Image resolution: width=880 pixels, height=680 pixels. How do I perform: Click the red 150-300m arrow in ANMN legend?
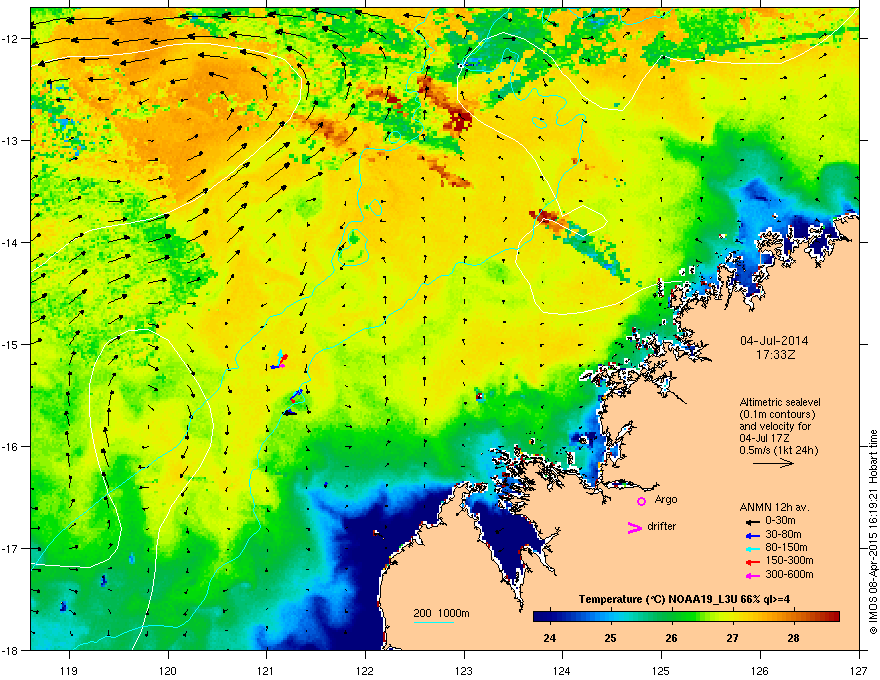coord(752,562)
